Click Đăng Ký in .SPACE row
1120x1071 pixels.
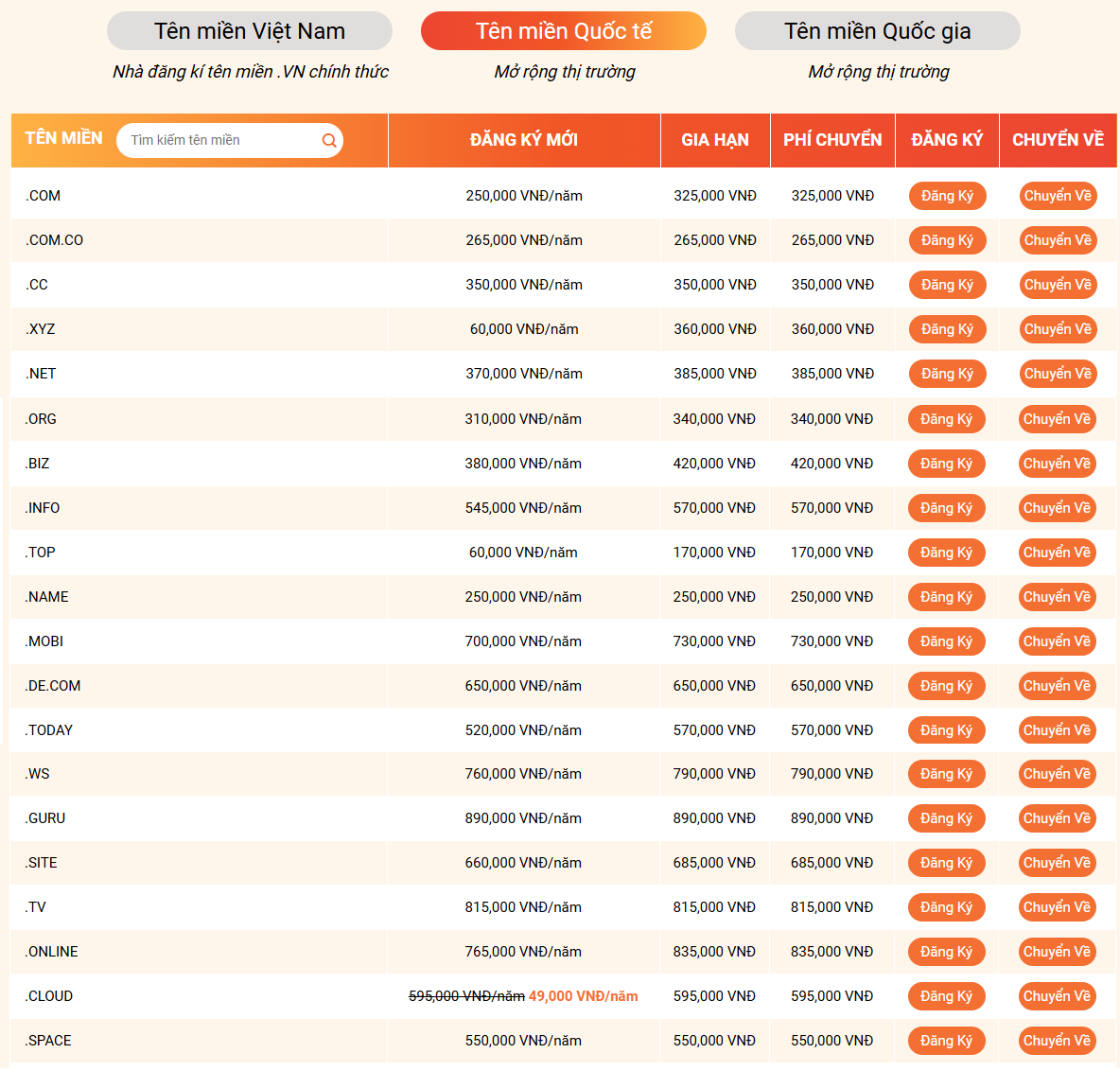[947, 1041]
